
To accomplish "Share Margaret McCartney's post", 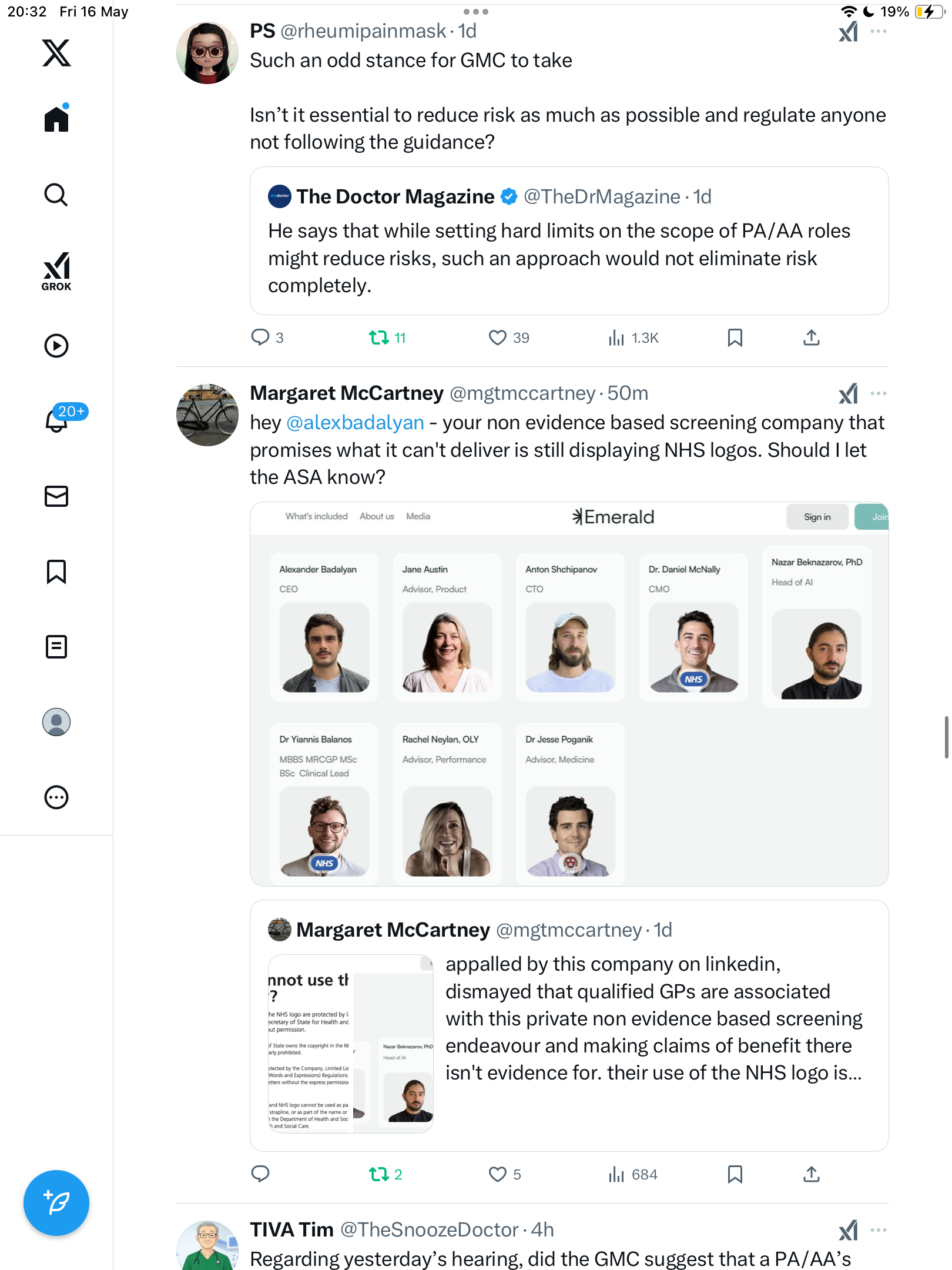I will tap(812, 1174).
